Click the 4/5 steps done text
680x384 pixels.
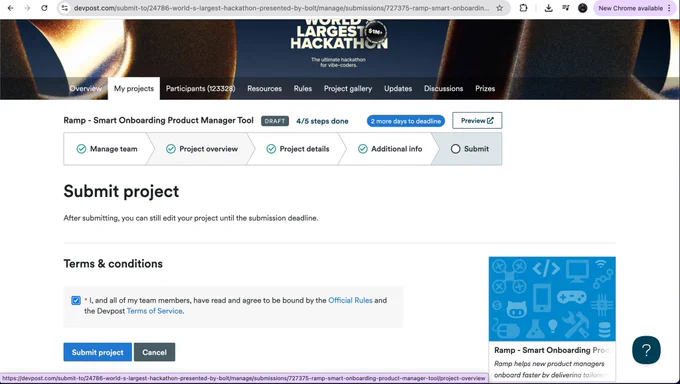tap(322, 121)
